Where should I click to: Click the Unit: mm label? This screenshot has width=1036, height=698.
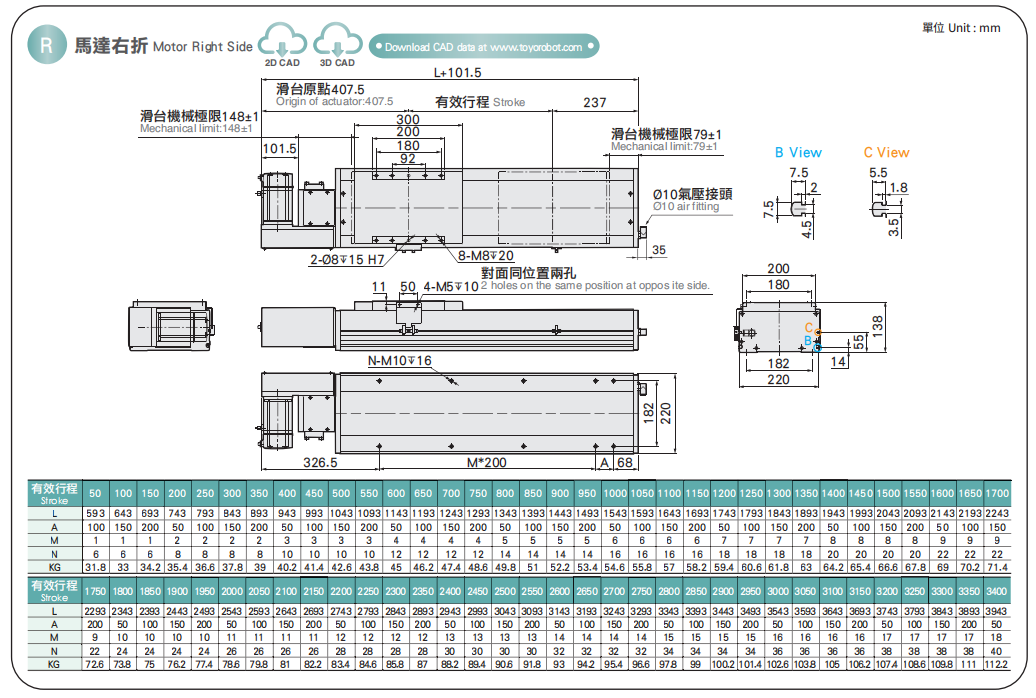961,28
